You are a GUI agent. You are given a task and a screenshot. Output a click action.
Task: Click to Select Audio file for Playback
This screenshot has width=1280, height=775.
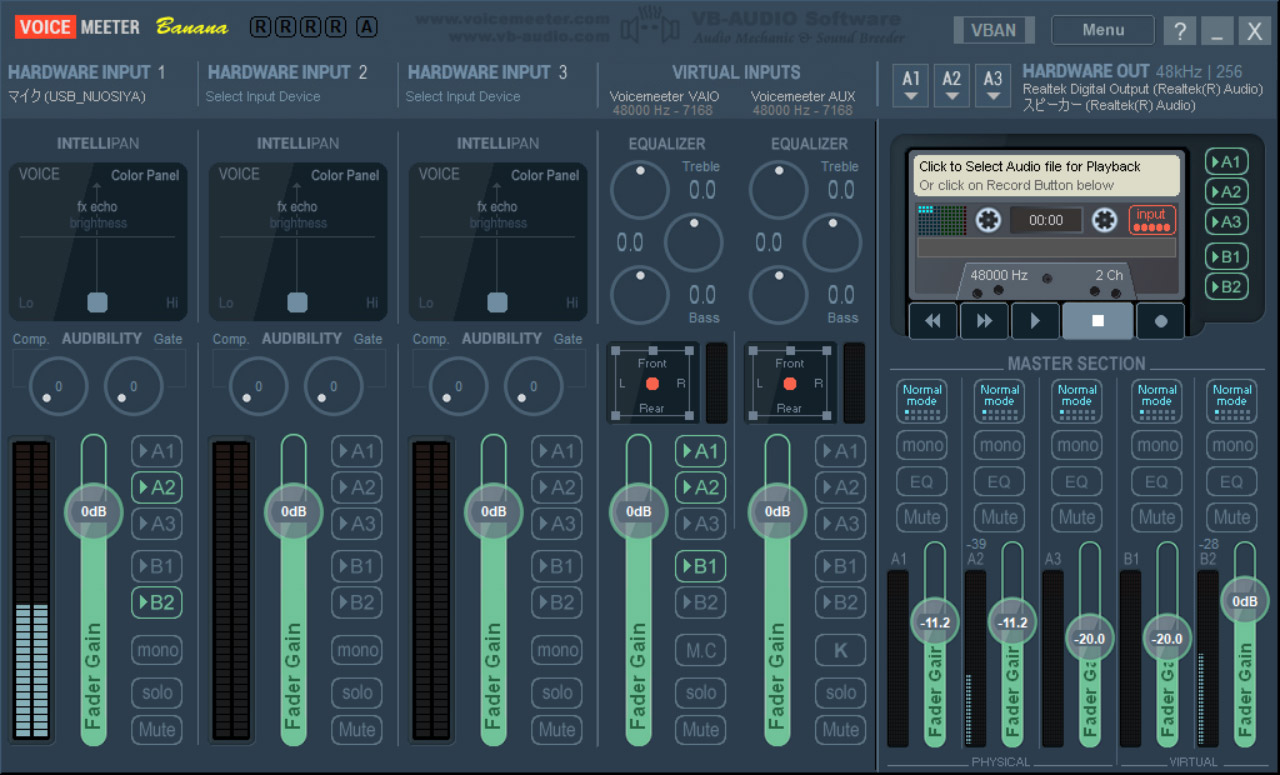(1044, 175)
